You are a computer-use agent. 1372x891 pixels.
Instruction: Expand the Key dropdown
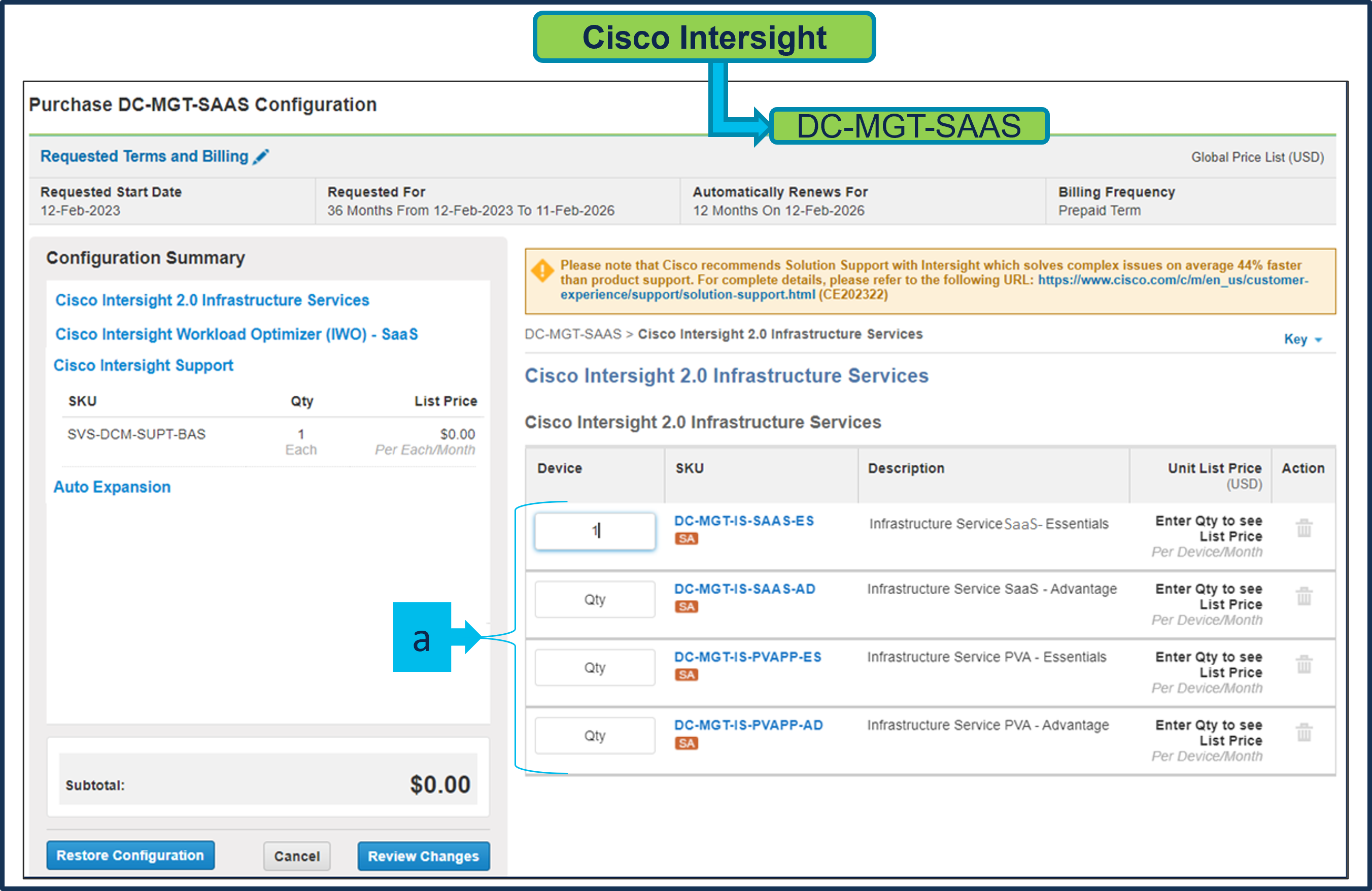coord(1301,339)
